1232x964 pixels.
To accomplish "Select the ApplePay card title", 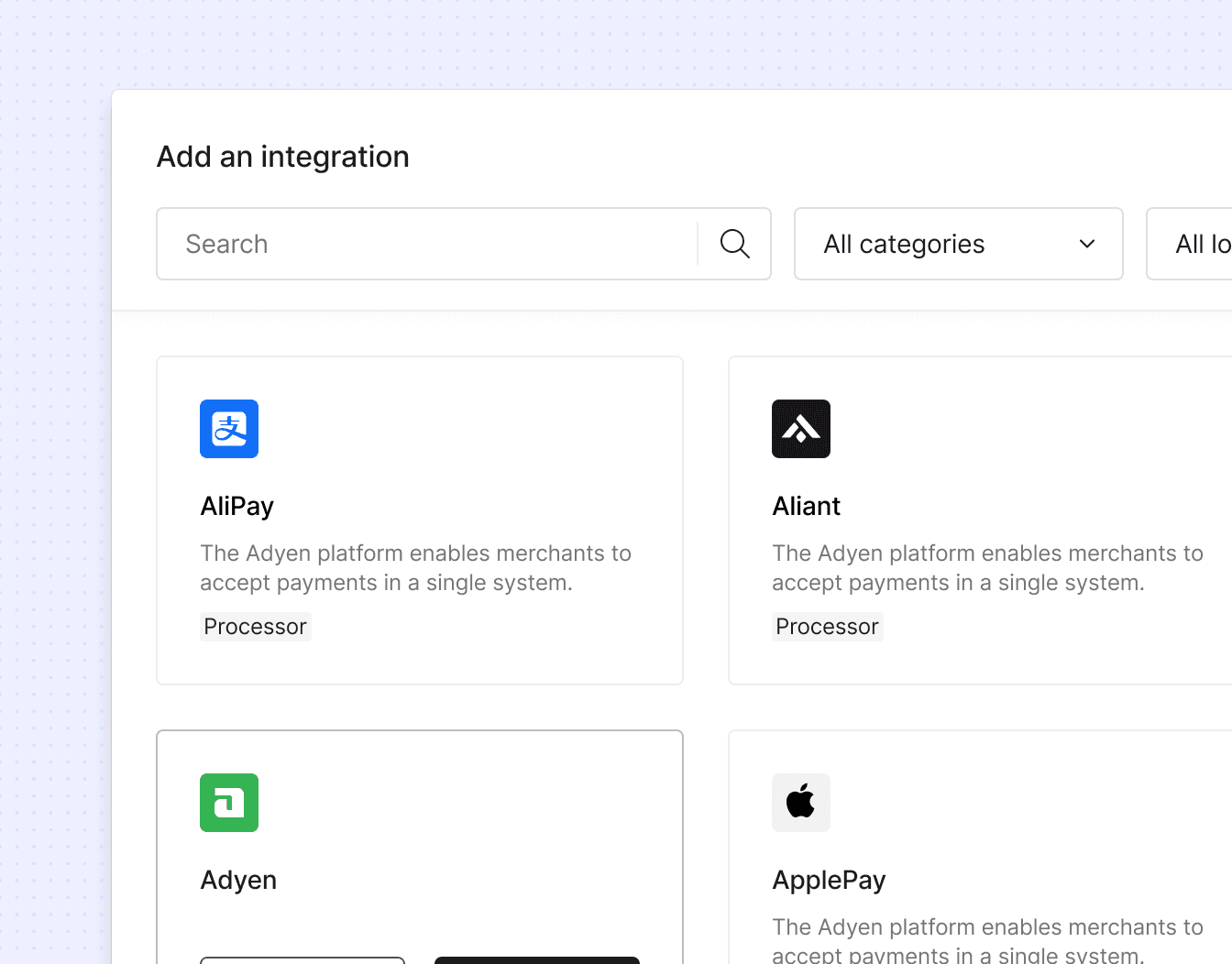I will point(830,881).
